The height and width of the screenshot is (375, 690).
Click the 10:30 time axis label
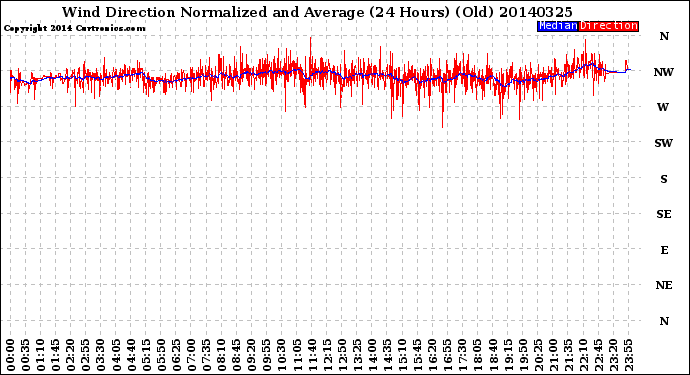(282, 355)
